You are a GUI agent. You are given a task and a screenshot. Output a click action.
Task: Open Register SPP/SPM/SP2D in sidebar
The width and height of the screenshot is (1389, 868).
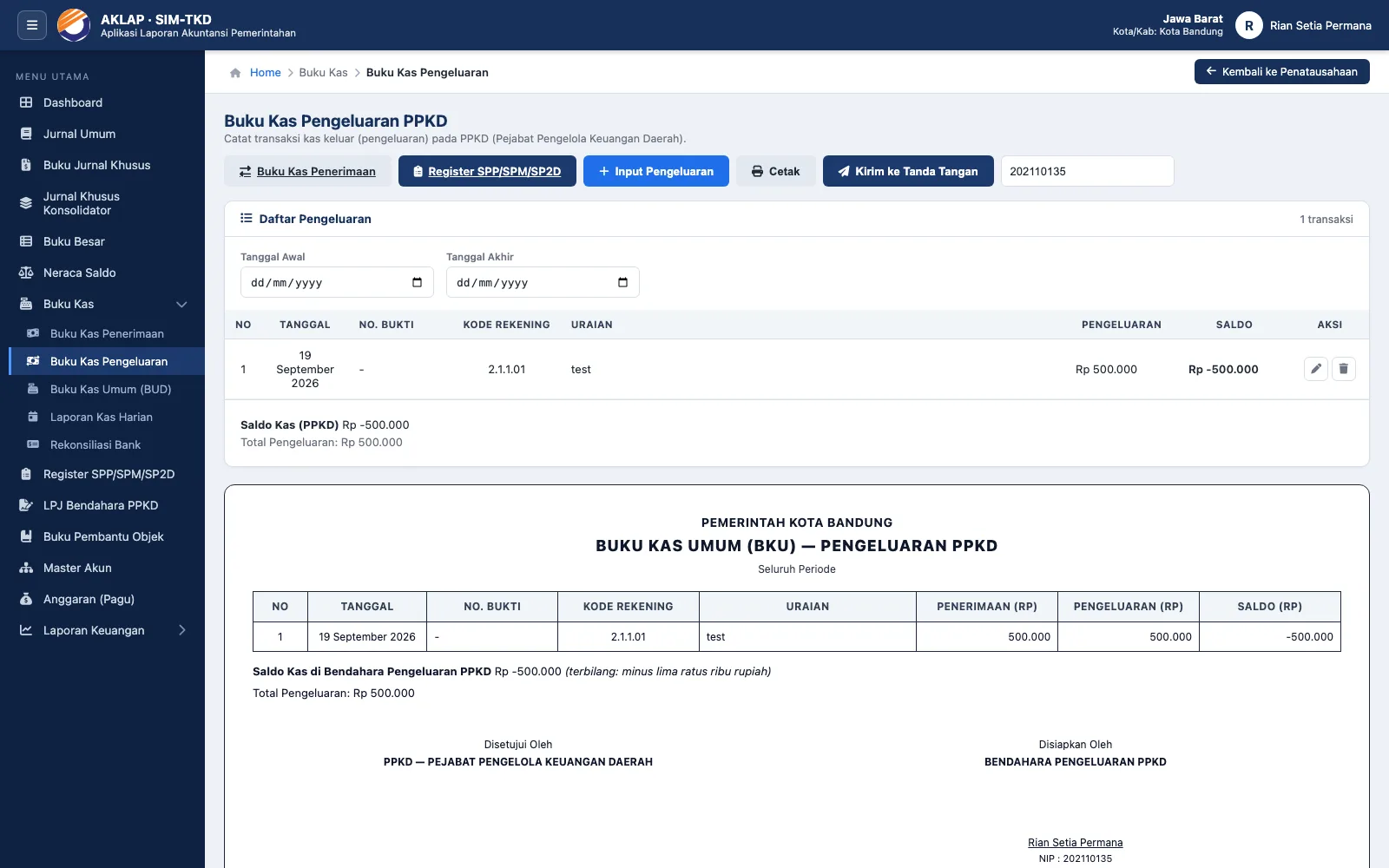[102, 474]
